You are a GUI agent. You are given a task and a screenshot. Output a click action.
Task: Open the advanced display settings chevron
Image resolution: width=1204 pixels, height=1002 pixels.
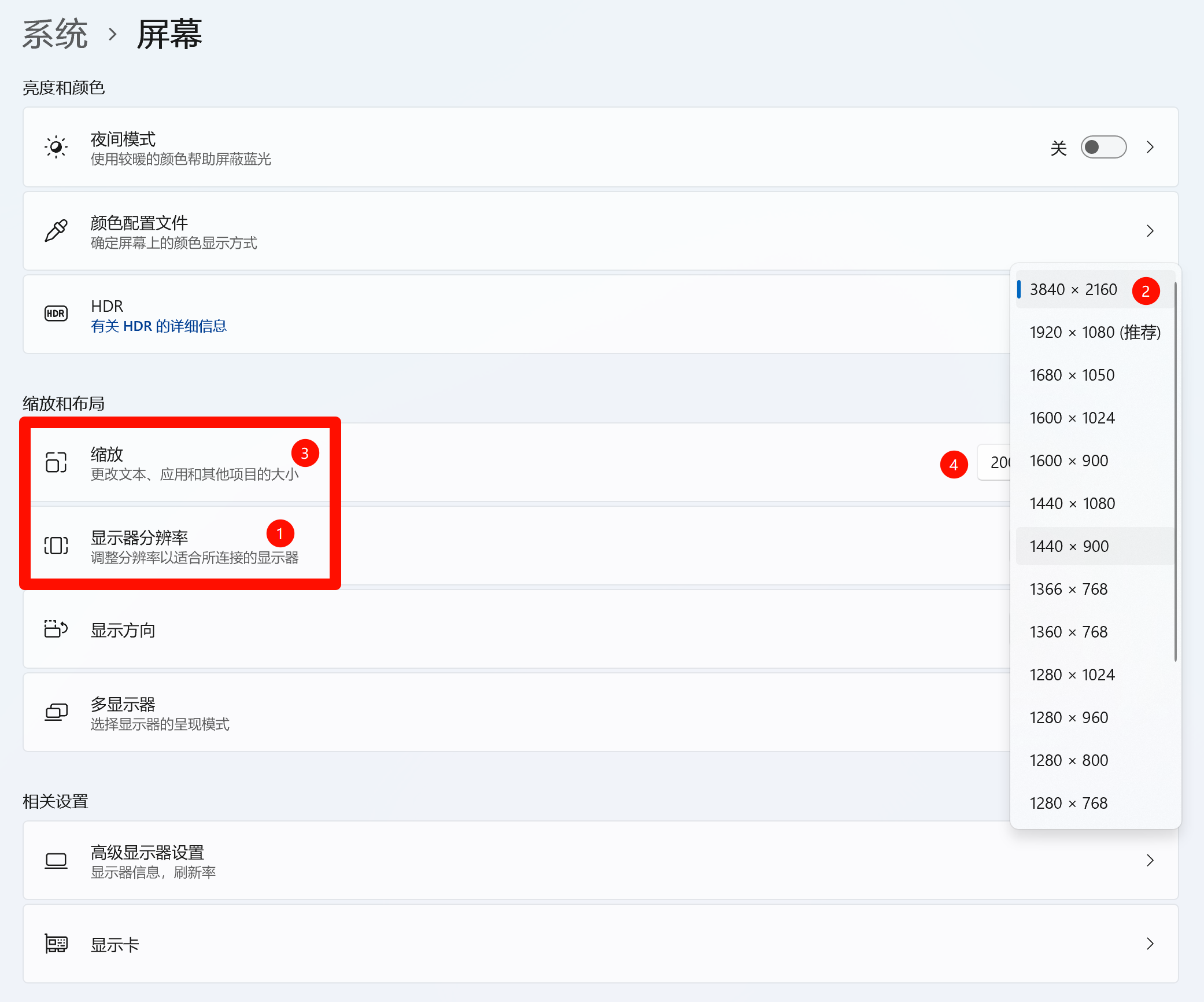point(1150,861)
